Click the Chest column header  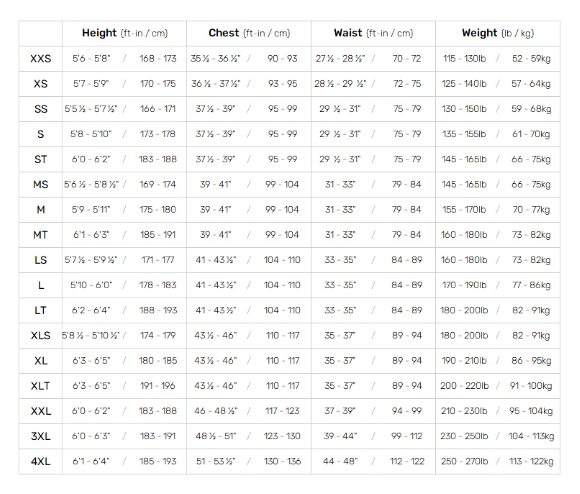point(249,33)
